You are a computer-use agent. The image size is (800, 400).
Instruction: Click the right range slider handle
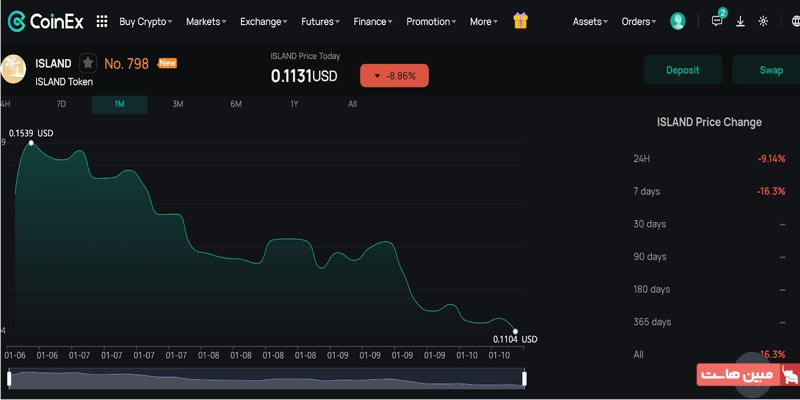pos(524,379)
